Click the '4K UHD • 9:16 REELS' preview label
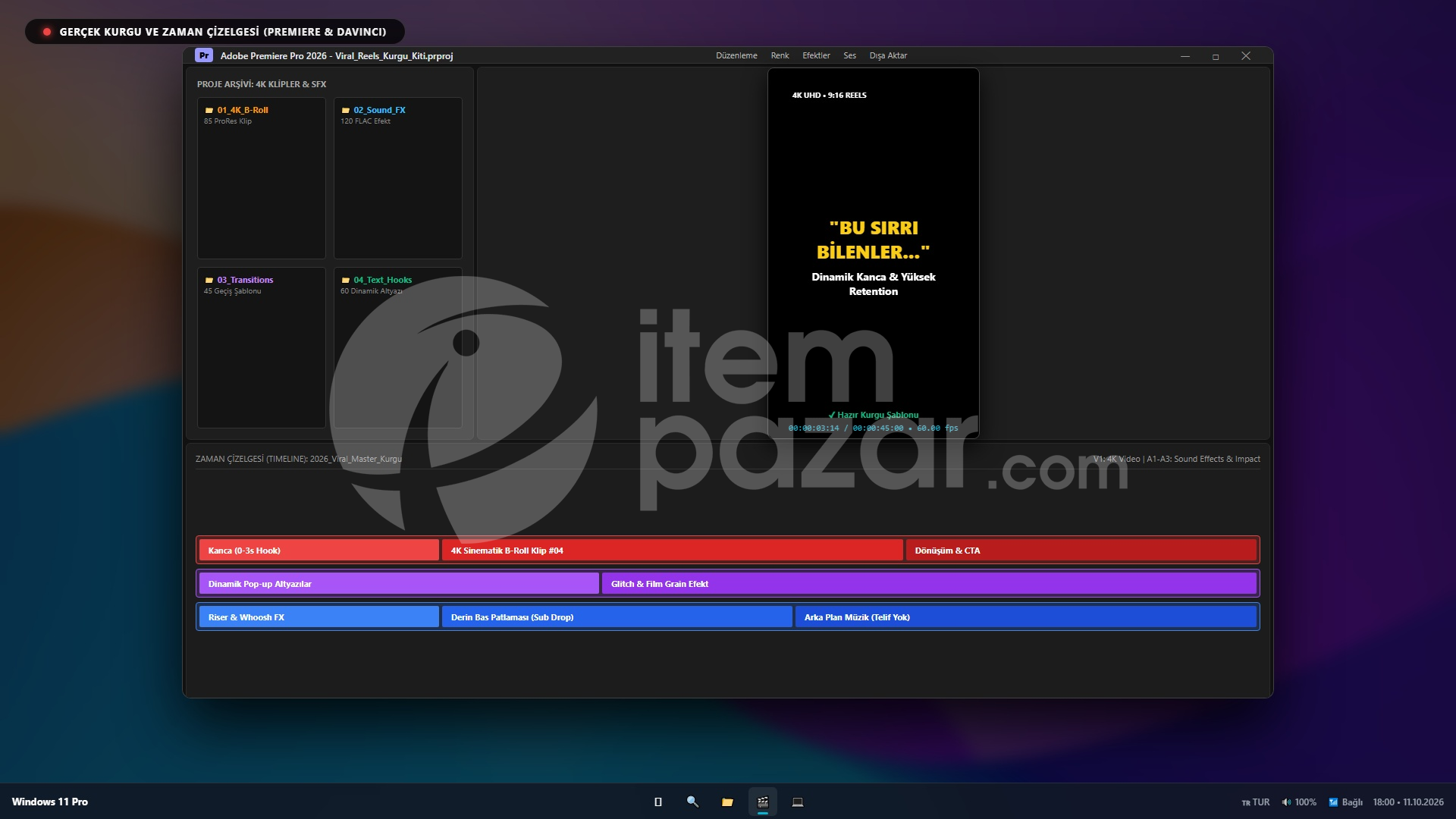Screen dimensions: 1456x819 (x=829, y=96)
